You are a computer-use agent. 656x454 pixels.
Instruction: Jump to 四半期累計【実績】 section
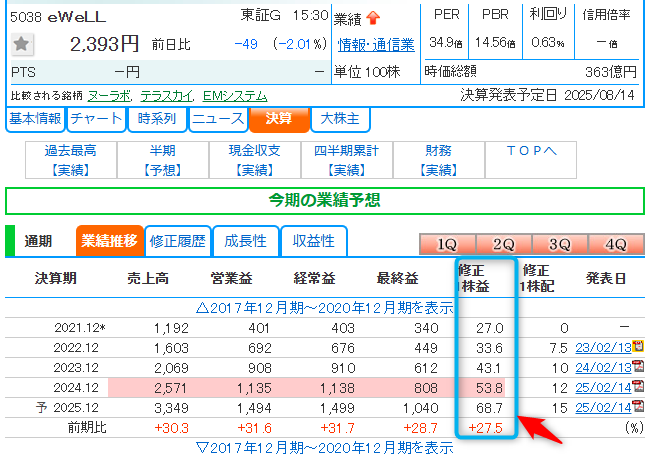click(x=347, y=160)
